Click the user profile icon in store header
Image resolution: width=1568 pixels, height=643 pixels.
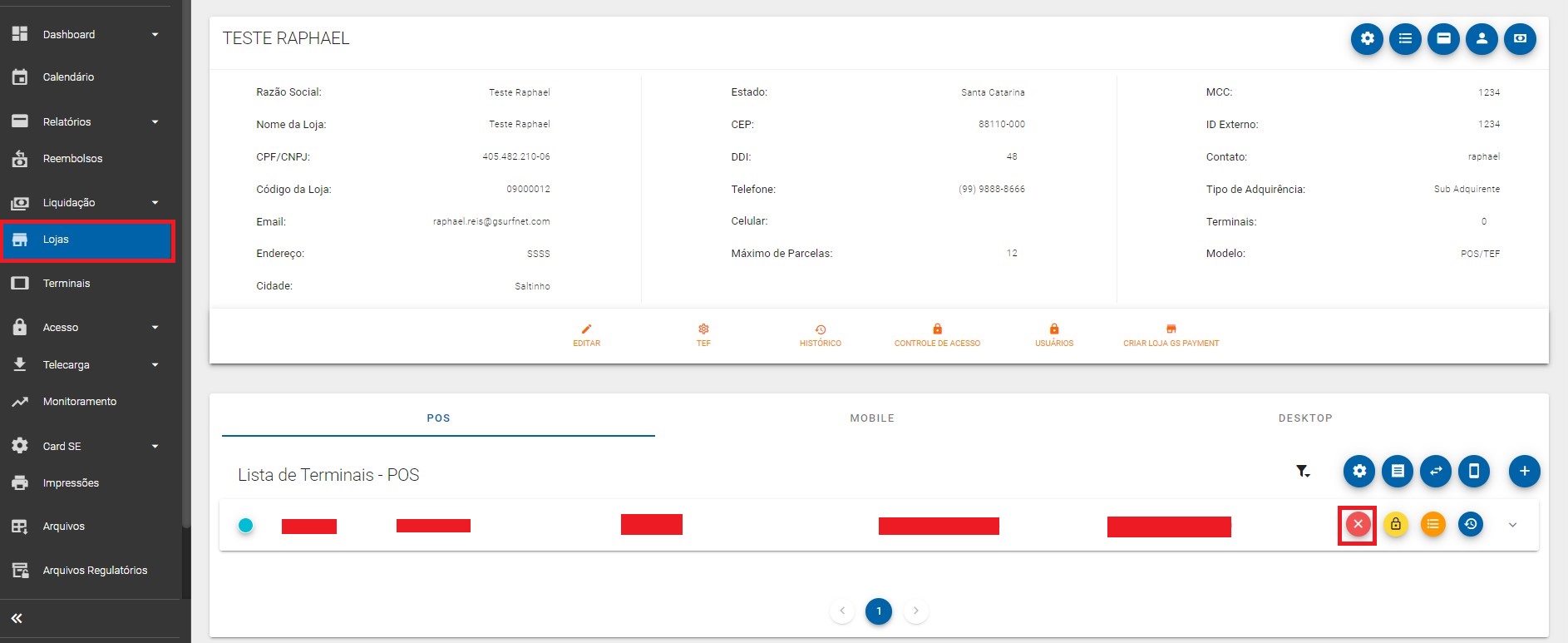point(1482,38)
